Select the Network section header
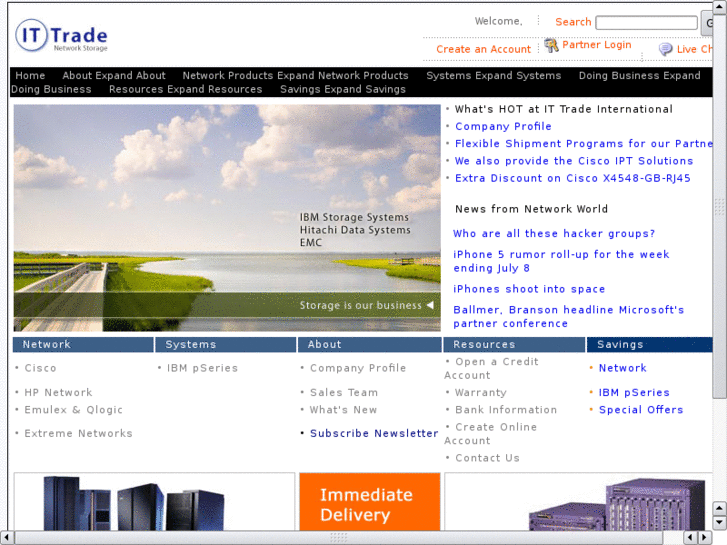This screenshot has width=727, height=545. [x=83, y=345]
